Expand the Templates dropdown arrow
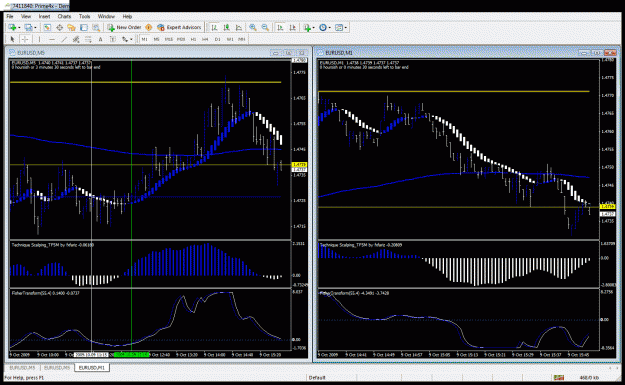Screen dimensions: 625x385 346,28
